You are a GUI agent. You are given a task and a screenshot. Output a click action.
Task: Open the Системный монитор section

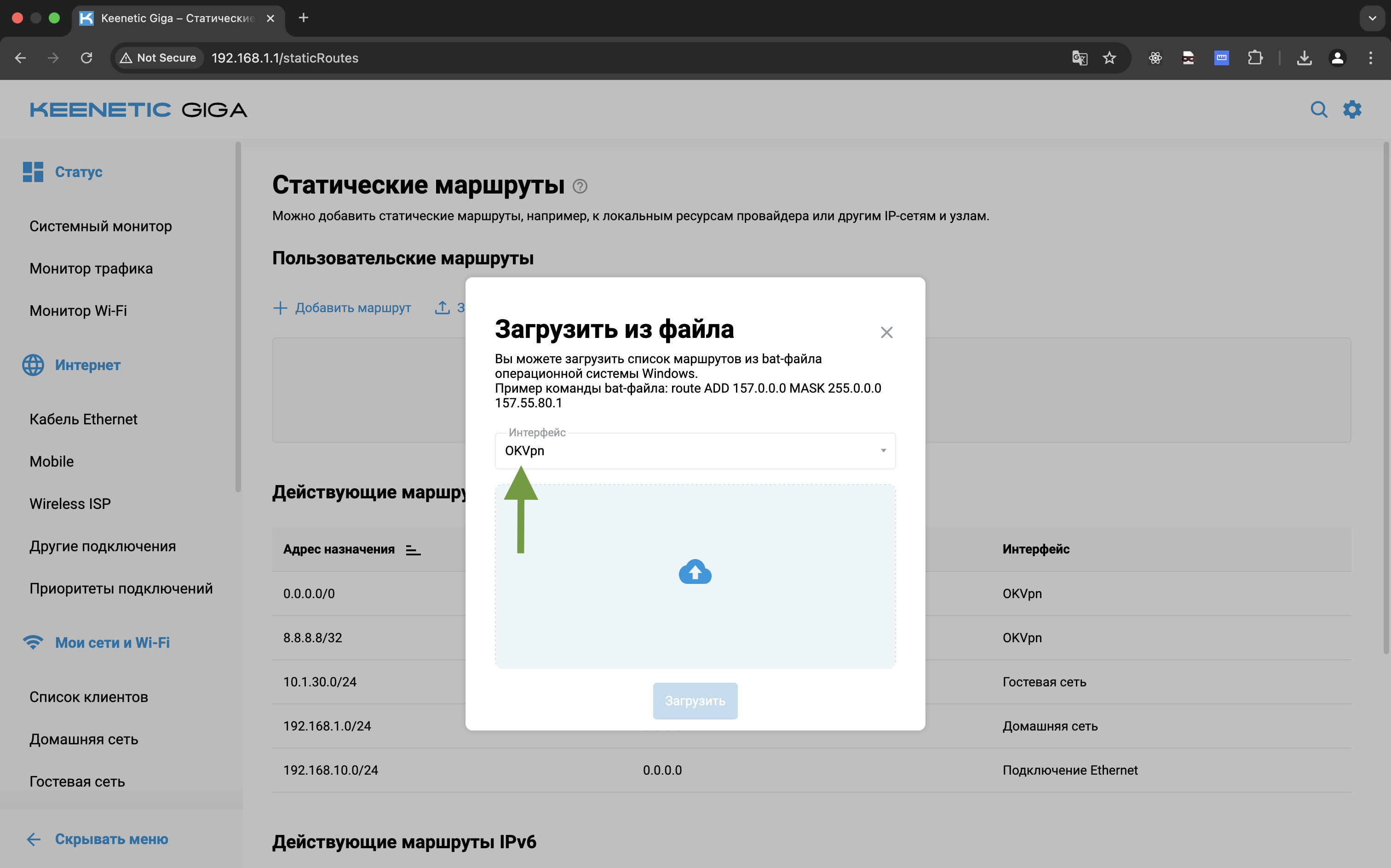(x=100, y=226)
